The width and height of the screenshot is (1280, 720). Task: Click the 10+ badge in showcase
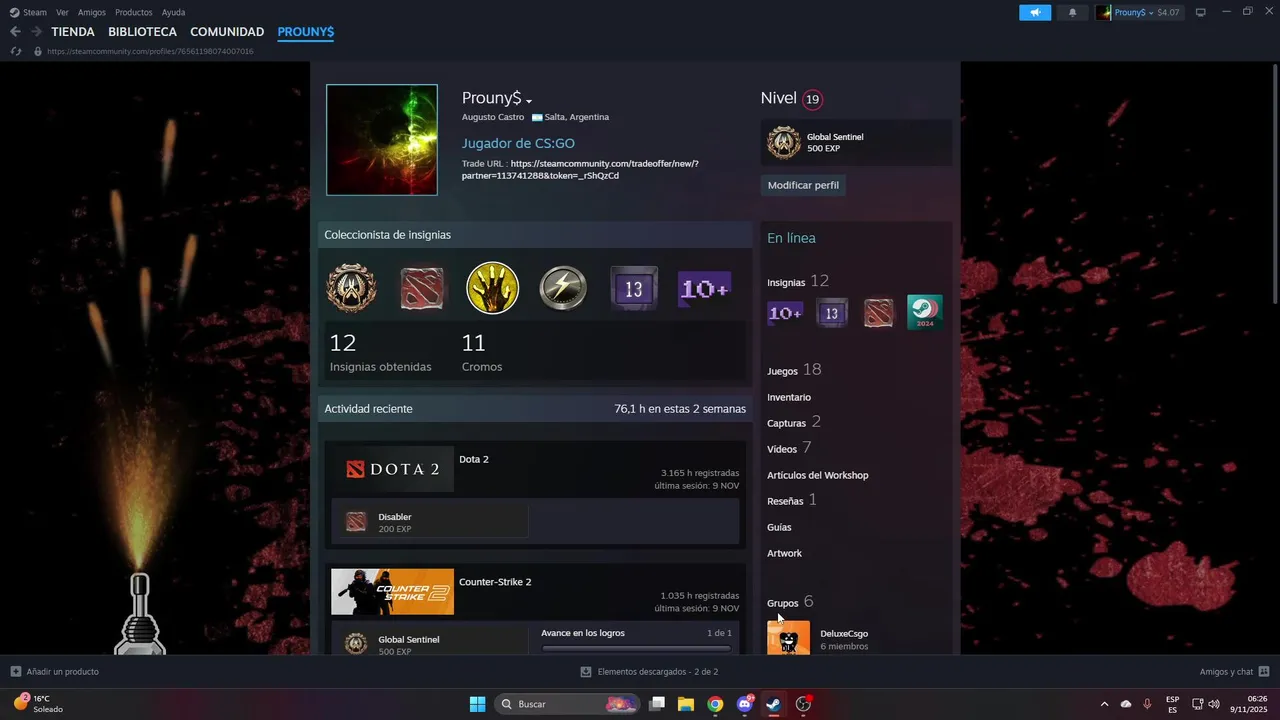704,289
